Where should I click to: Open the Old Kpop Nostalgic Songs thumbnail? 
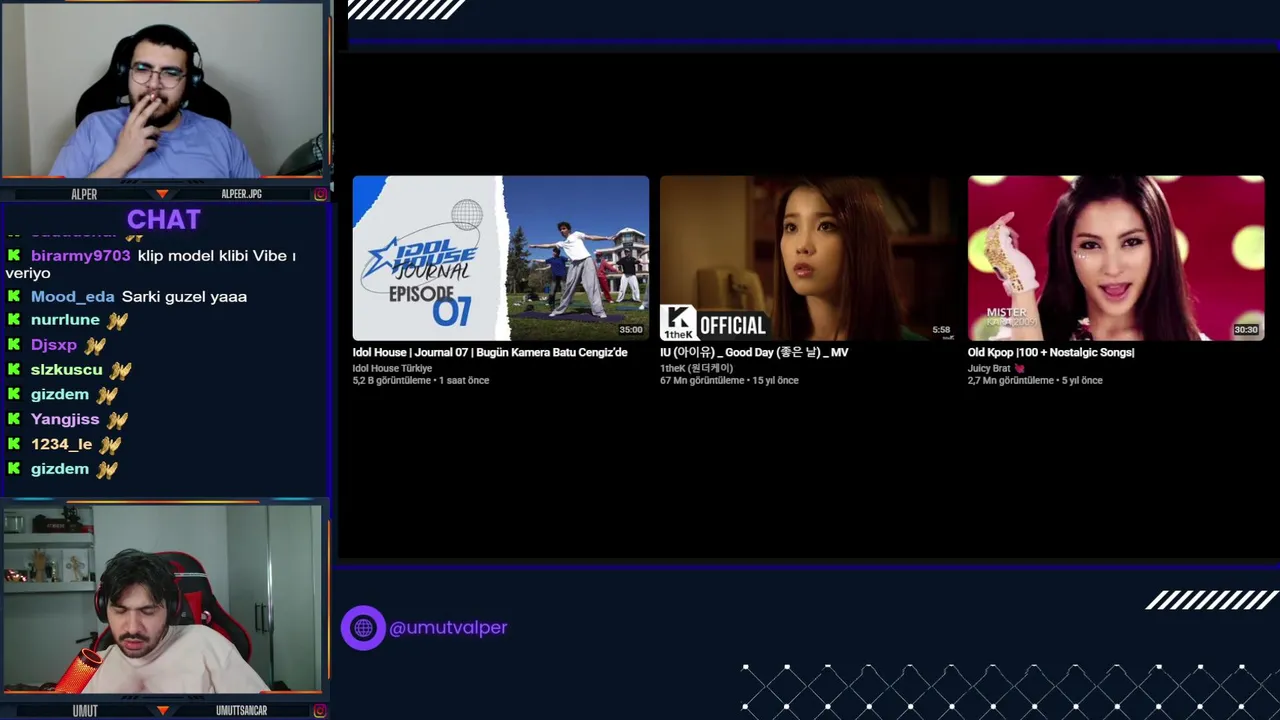[1116, 258]
